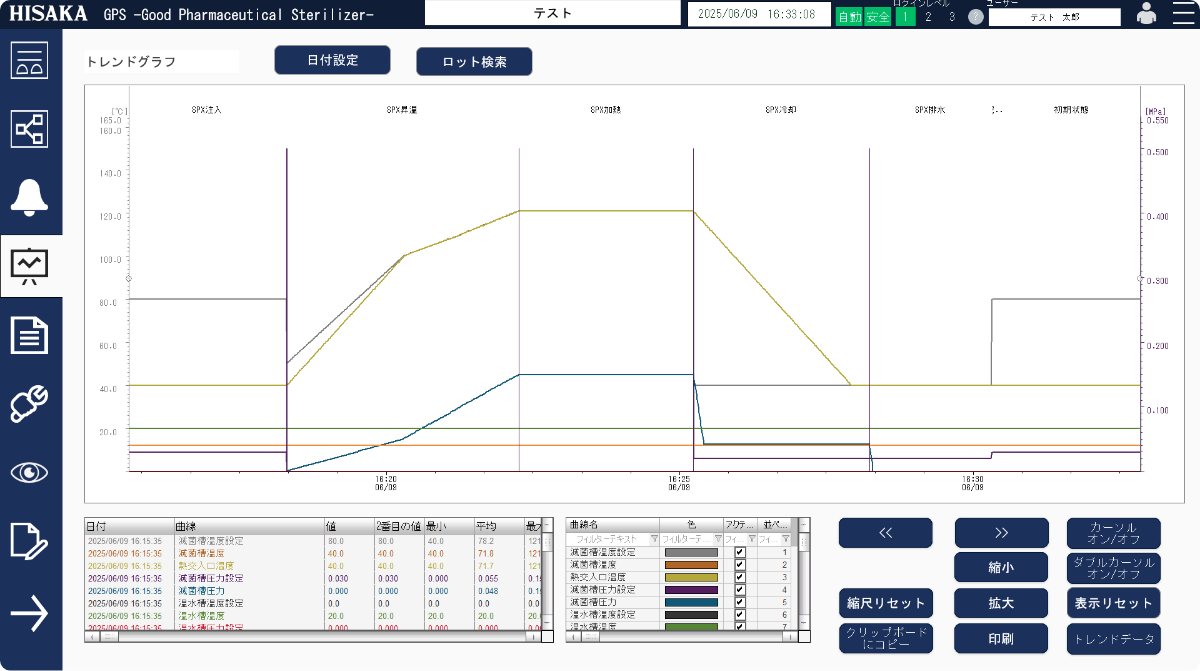Click the purple swatch for 滅菌槽圧力設定
Image resolution: width=1200 pixels, height=671 pixels.
click(x=691, y=590)
